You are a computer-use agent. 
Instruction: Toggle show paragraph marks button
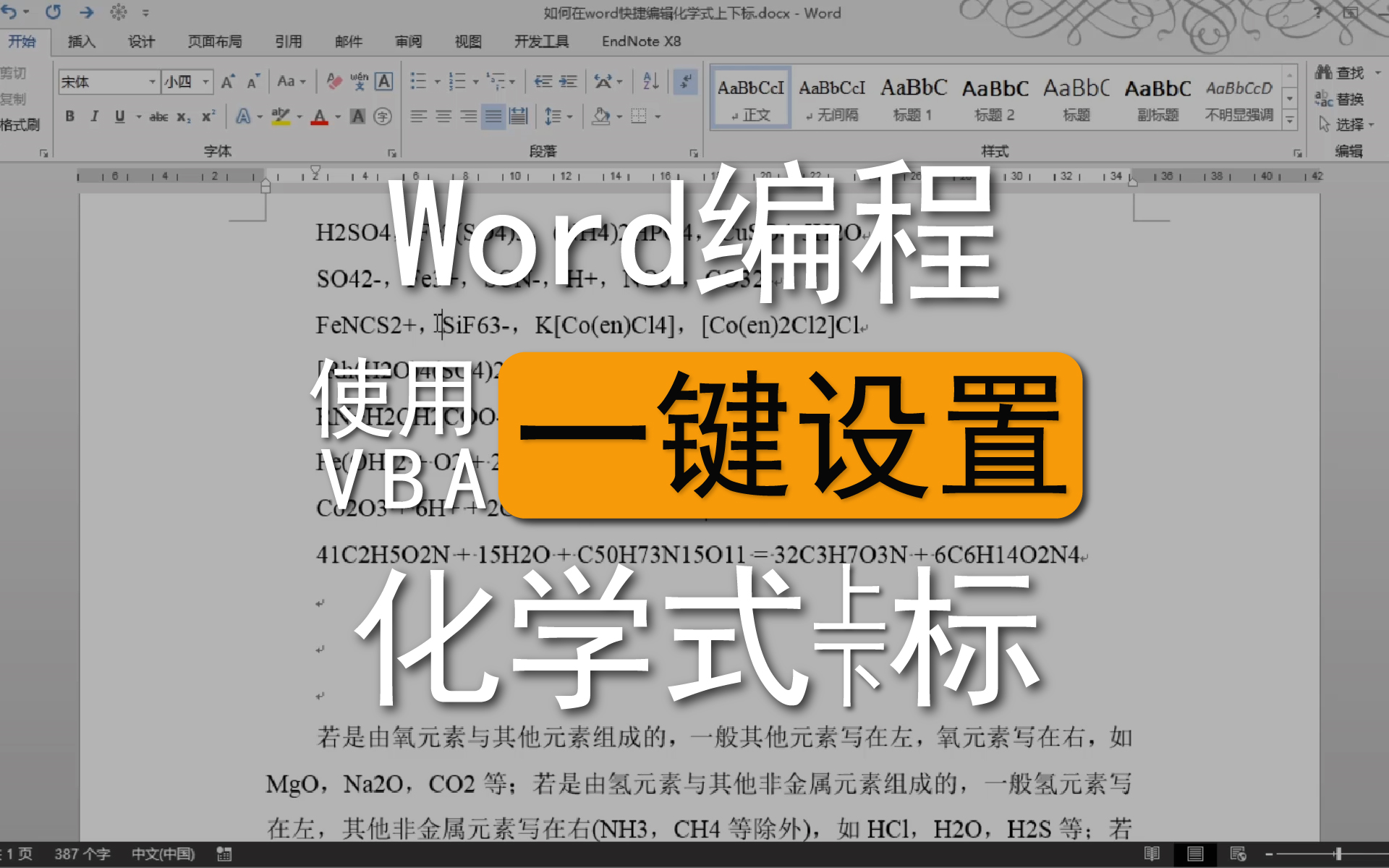(x=684, y=81)
